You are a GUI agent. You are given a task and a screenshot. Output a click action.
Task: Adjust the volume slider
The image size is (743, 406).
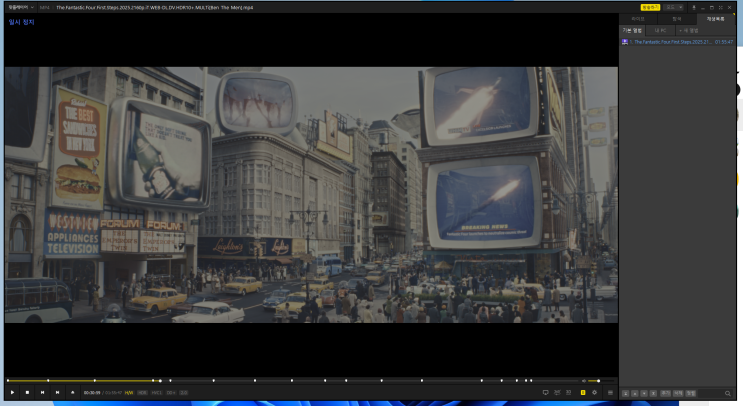point(601,380)
